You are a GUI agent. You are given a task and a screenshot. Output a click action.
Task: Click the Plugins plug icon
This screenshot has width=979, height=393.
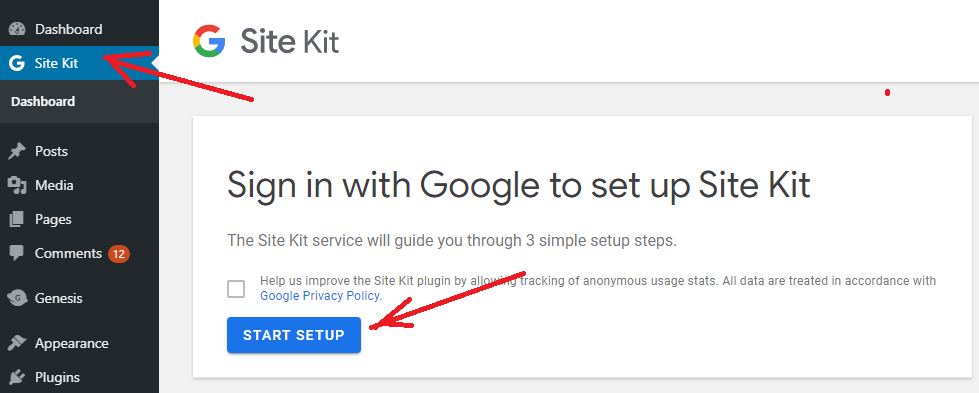coord(17,377)
